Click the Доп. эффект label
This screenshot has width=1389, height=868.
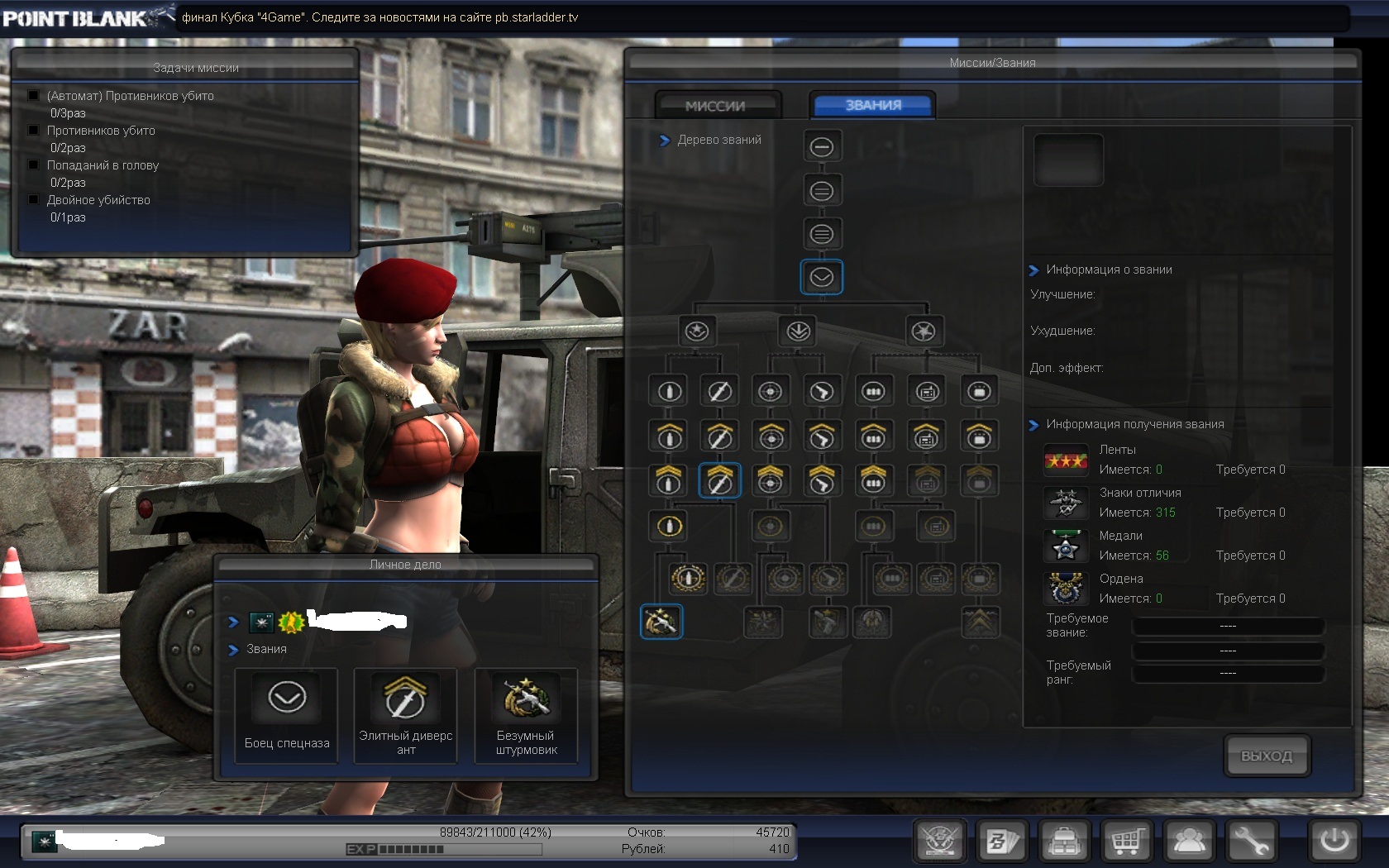click(1067, 368)
